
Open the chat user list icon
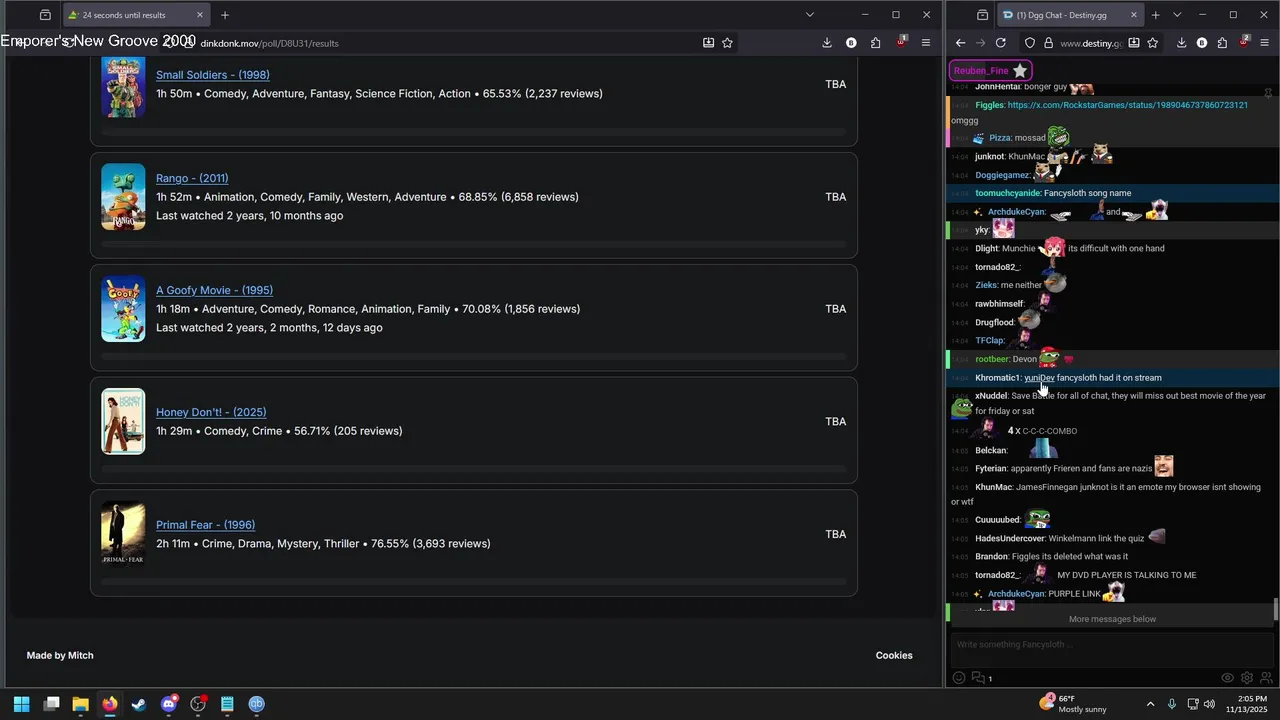point(1265,678)
